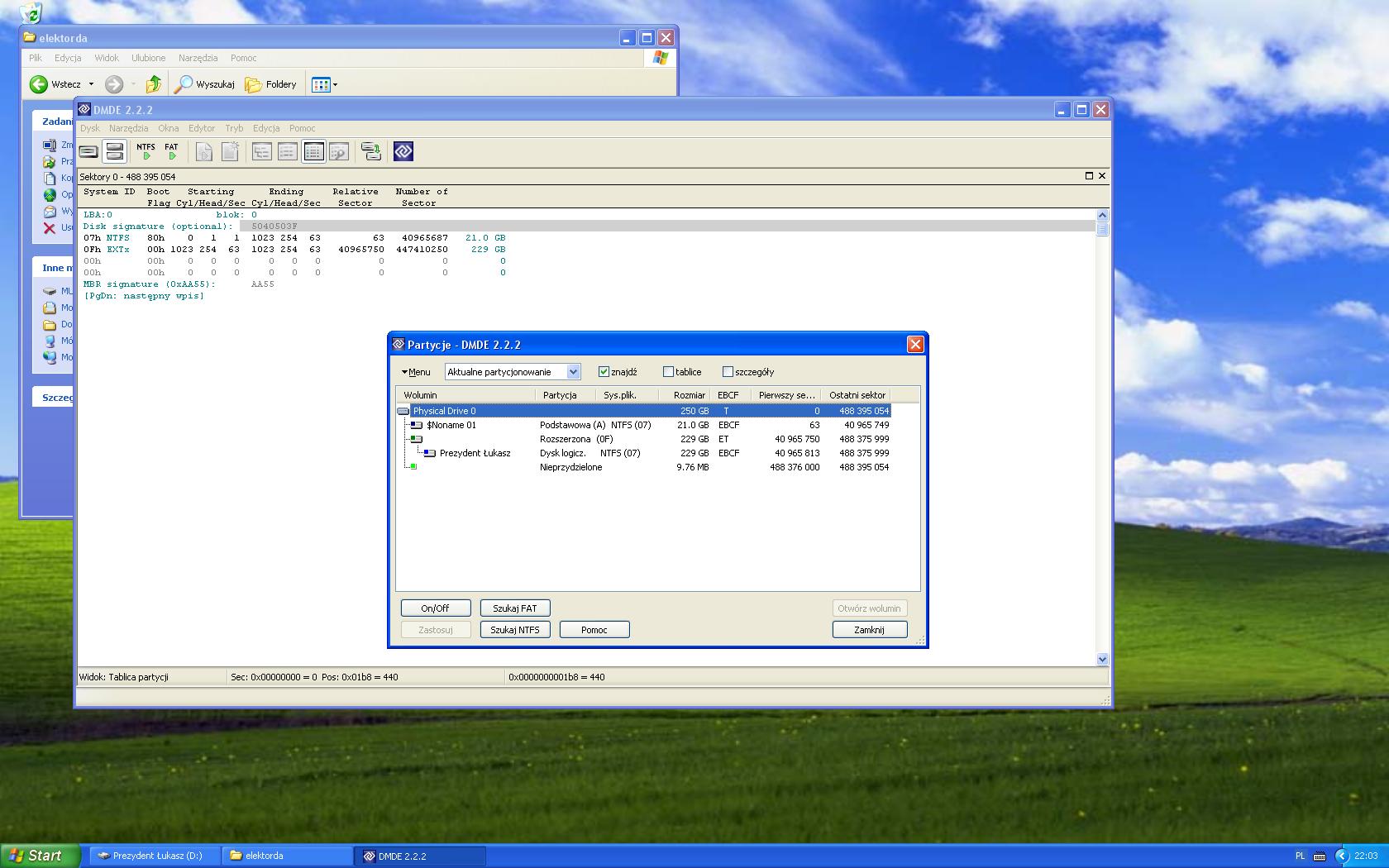The width and height of the screenshot is (1389, 868).
Task: Click the DMDE editor vertical scrollbar up arrow
Action: click(1102, 216)
